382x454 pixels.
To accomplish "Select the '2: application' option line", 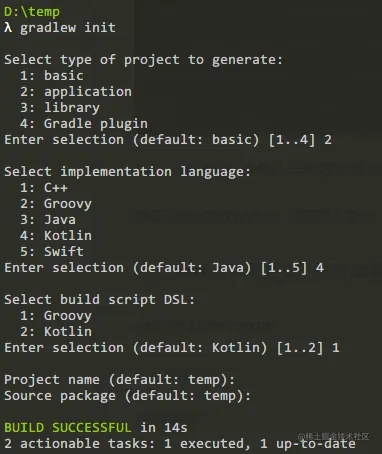I will [76, 92].
